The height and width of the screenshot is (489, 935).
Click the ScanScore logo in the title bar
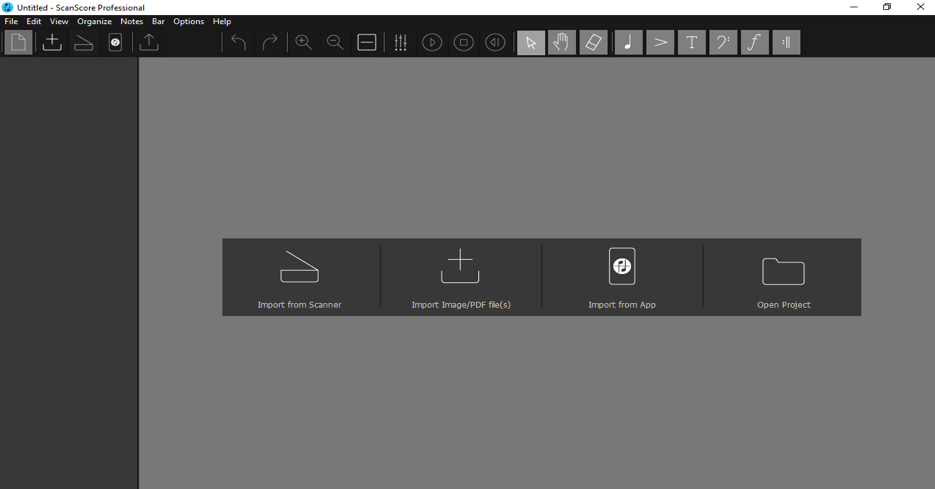coord(8,7)
